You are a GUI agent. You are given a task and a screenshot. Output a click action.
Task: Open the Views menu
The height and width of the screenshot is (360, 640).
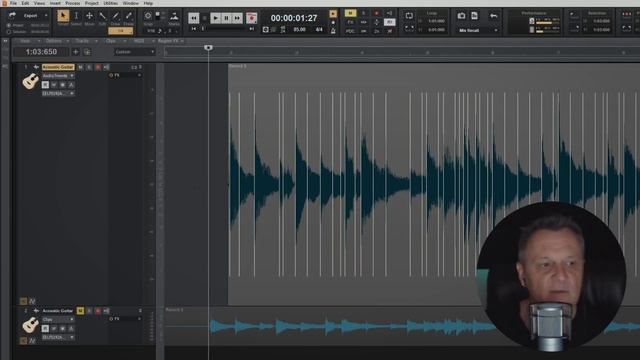39,3
